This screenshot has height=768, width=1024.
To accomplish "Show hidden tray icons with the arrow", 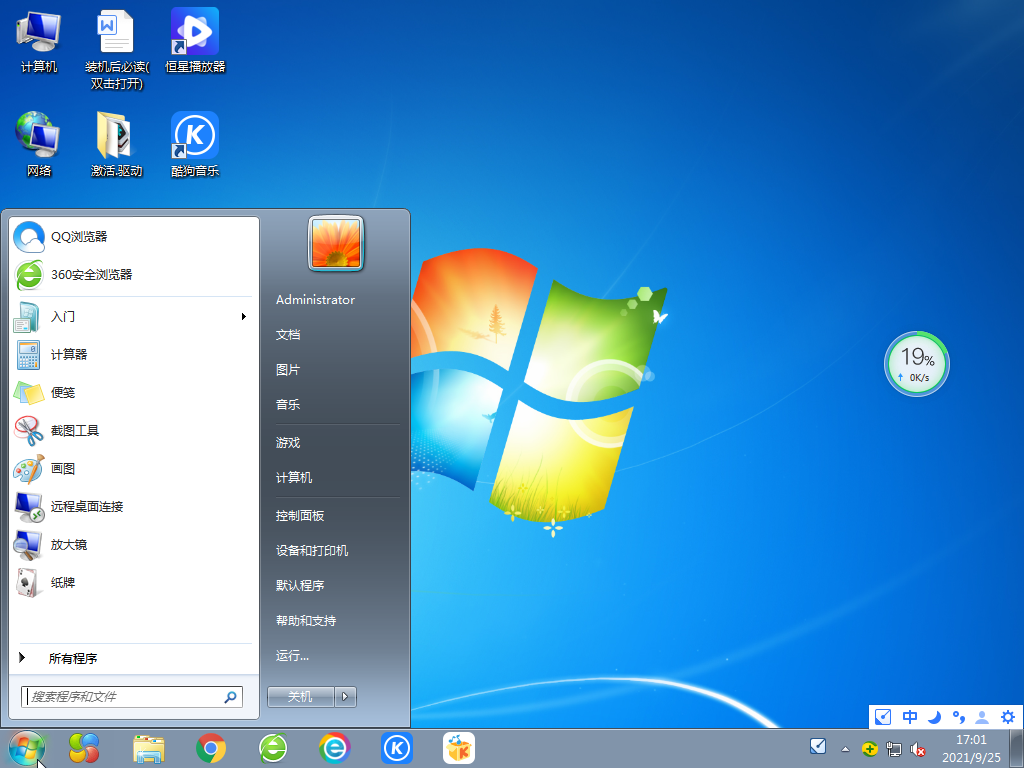I will (845, 747).
